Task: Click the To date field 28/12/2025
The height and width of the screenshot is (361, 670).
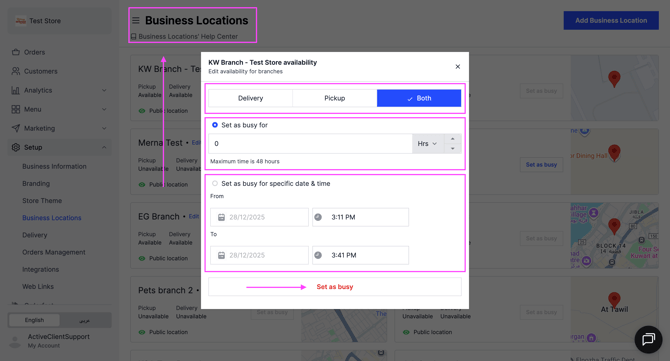Action: [x=259, y=255]
